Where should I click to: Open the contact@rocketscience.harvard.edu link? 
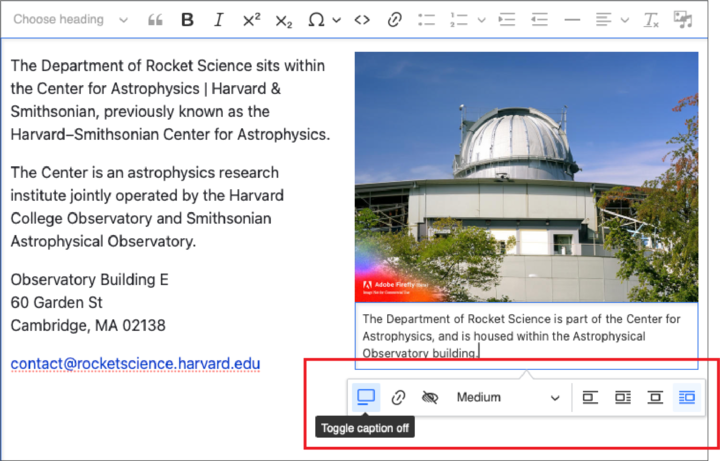(135, 364)
